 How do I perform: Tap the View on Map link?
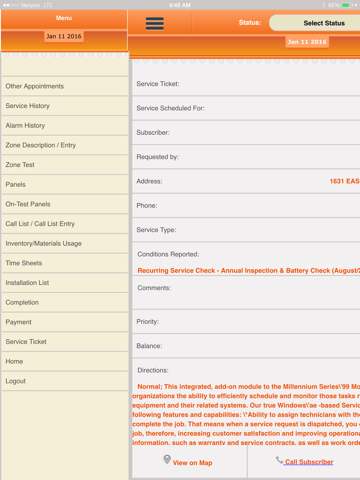tap(192, 463)
